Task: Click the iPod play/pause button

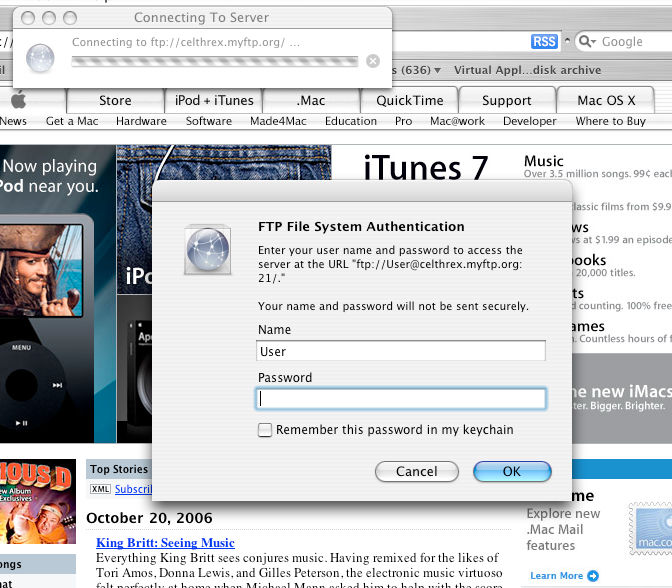Action: 21,423
